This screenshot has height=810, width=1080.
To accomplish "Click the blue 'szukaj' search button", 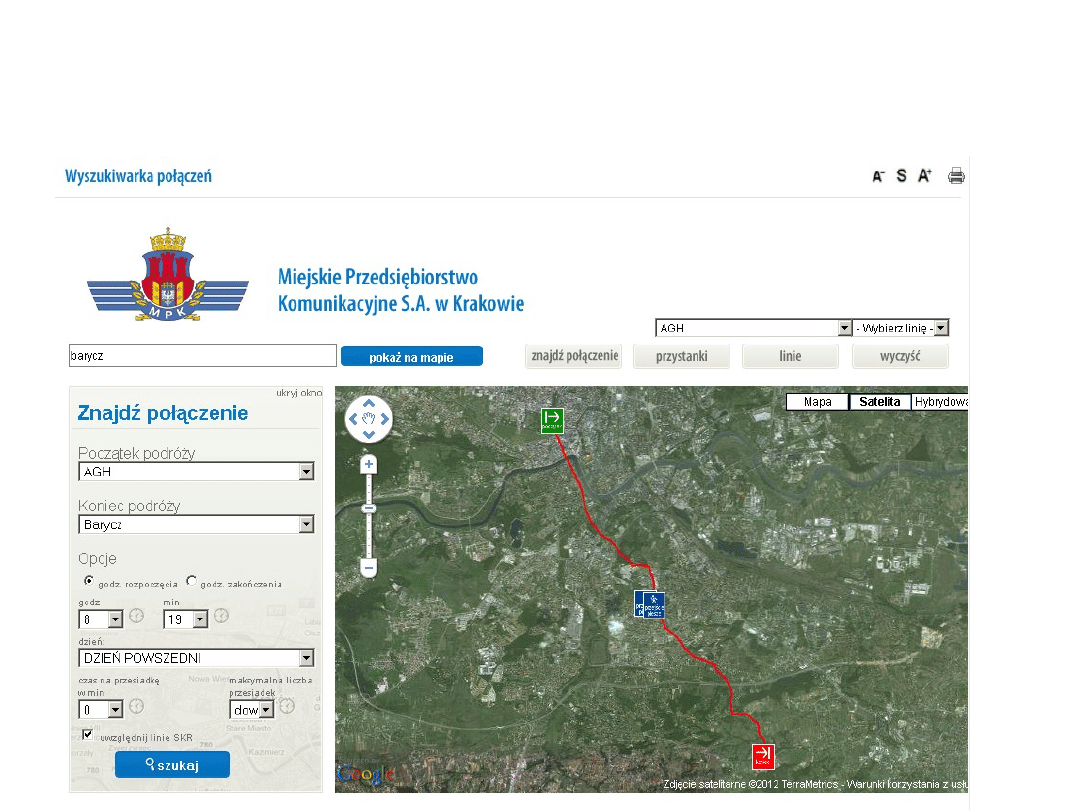I will 172,765.
